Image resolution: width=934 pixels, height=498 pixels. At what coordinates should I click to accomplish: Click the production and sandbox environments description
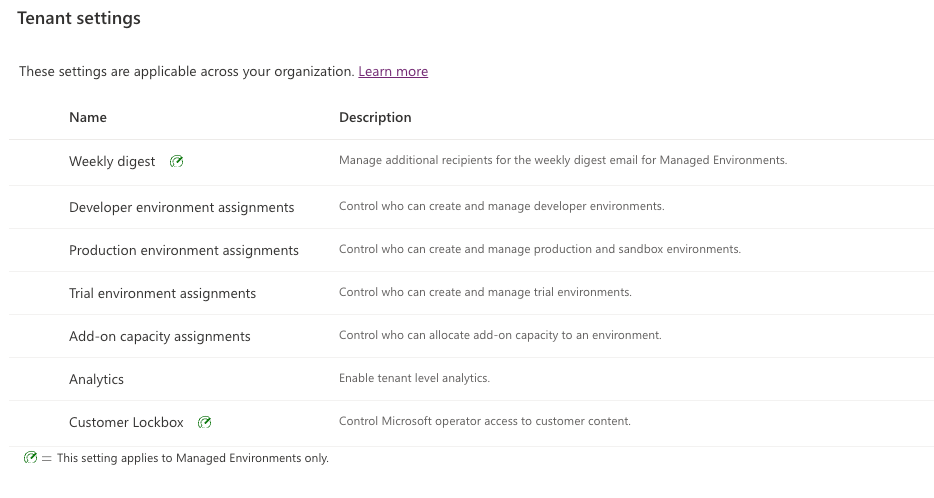click(x=540, y=249)
